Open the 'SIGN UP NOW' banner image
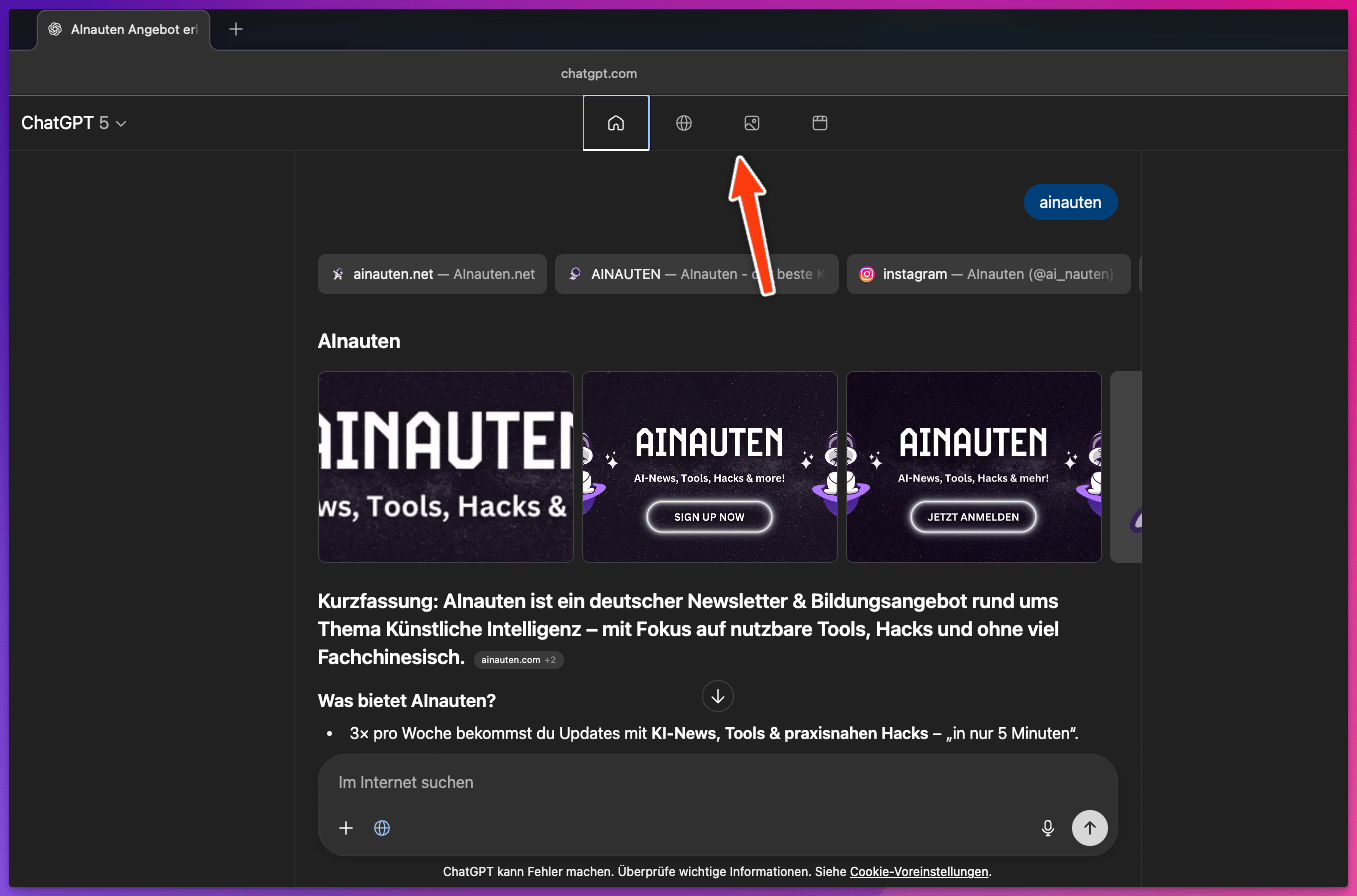Viewport: 1357px width, 896px height. pyautogui.click(x=710, y=467)
